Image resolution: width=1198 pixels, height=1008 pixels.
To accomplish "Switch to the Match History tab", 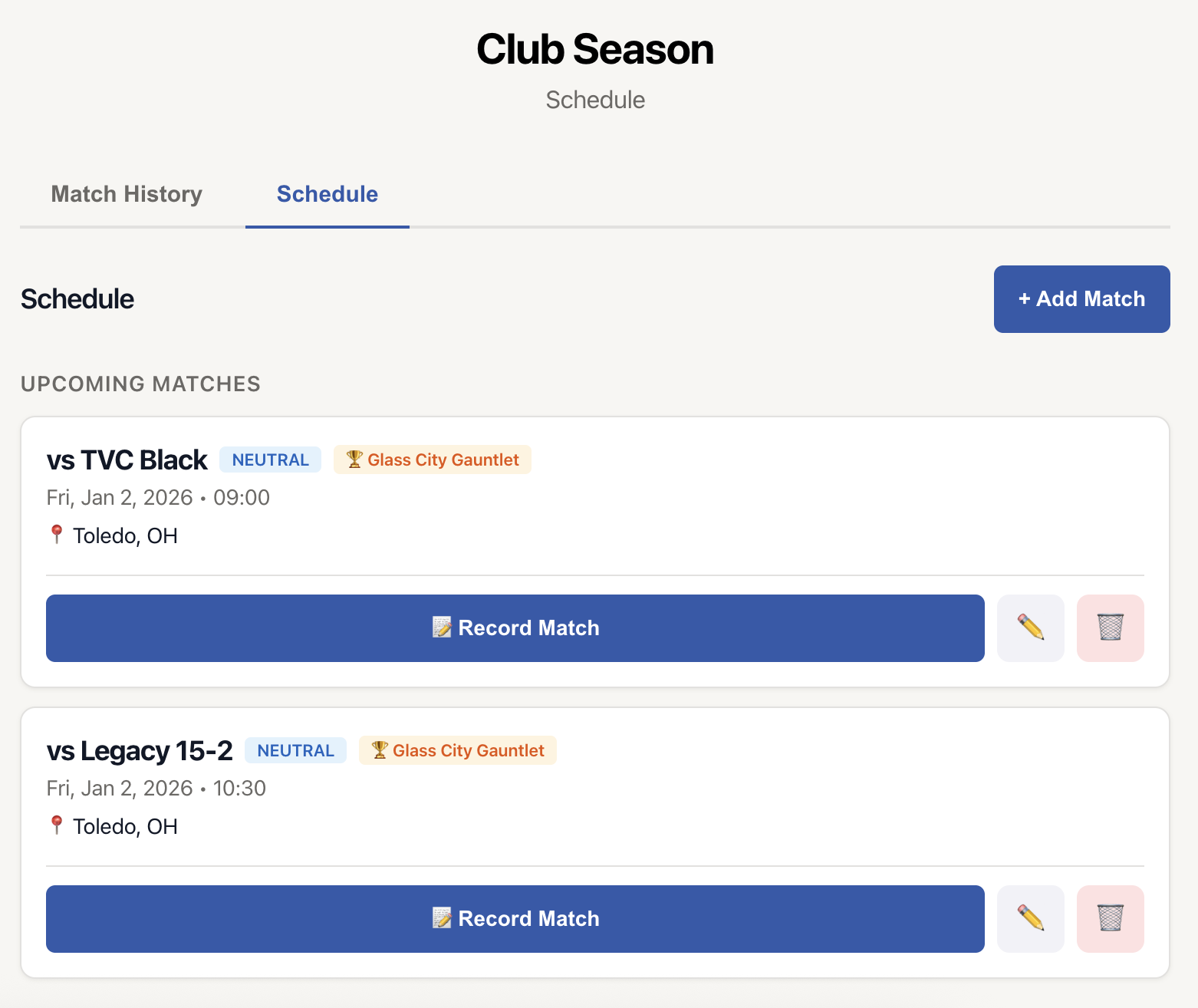I will click(127, 194).
